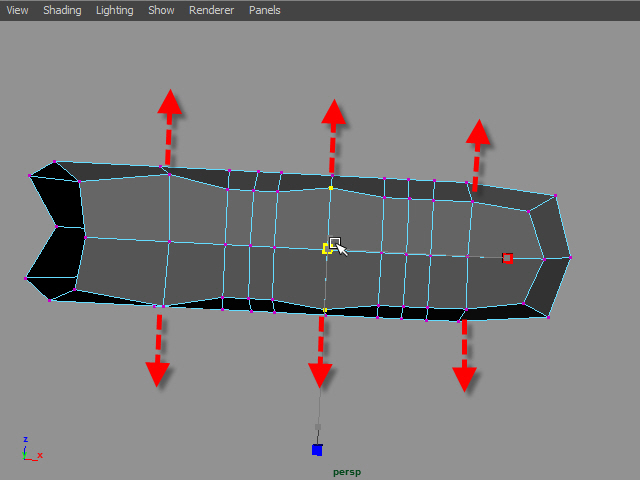Select the yellow vertex on top edge
Image resolution: width=640 pixels, height=480 pixels.
(x=331, y=188)
